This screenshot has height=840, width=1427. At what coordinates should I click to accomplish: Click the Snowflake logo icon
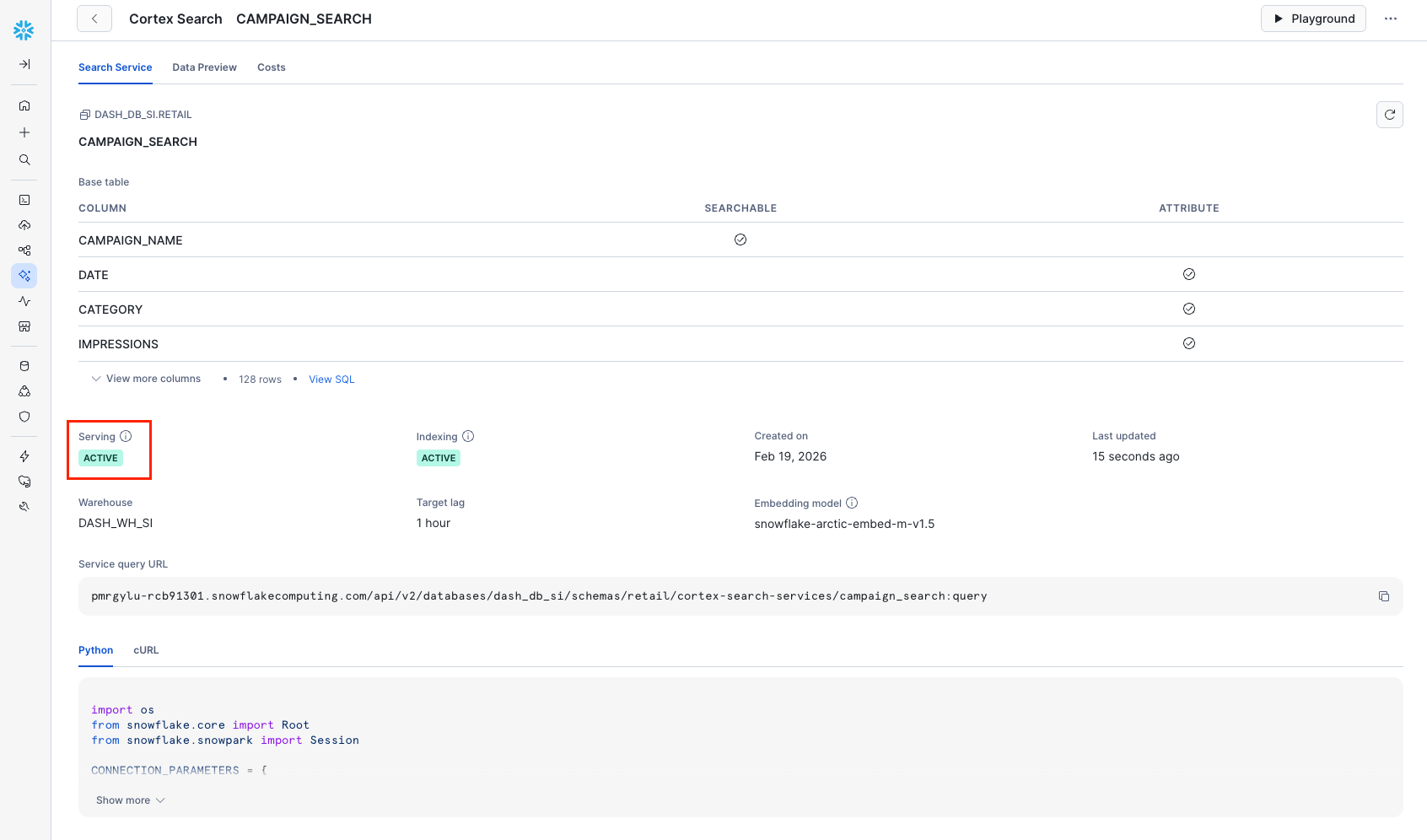point(24,30)
